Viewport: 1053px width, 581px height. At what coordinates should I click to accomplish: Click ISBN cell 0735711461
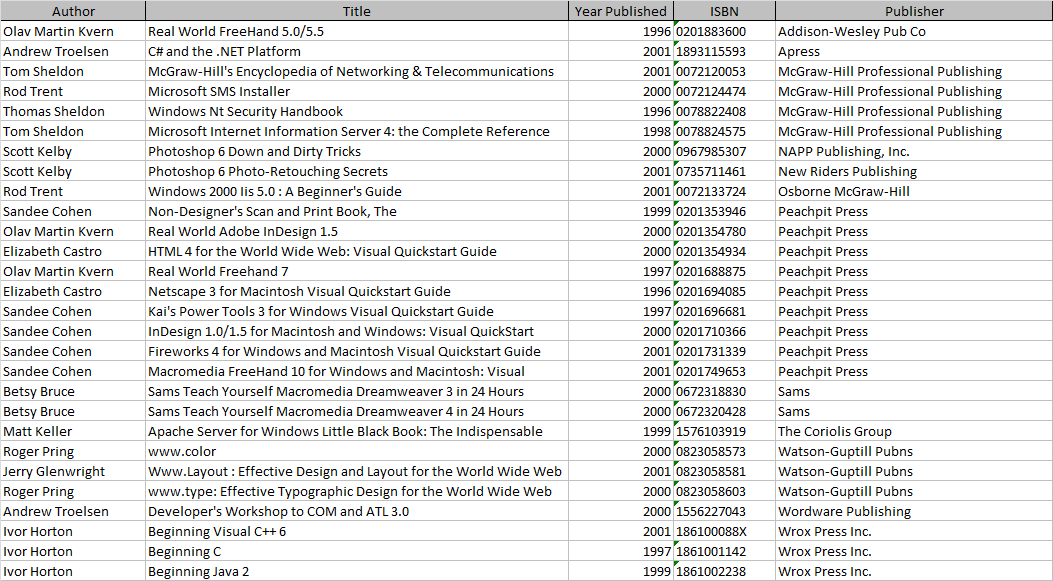[724, 171]
